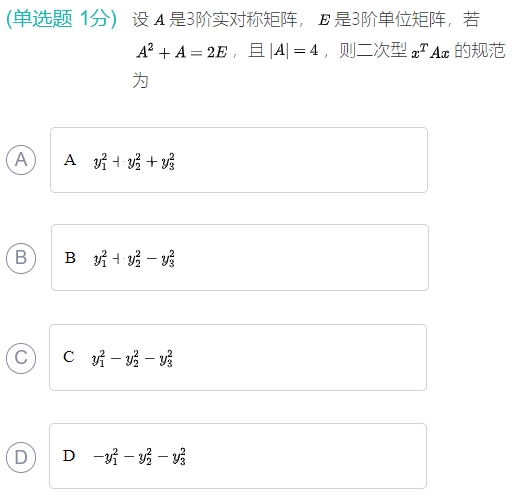Click the green (单选题 1分) question label
Viewport: 514px width, 498px height.
click(x=62, y=18)
